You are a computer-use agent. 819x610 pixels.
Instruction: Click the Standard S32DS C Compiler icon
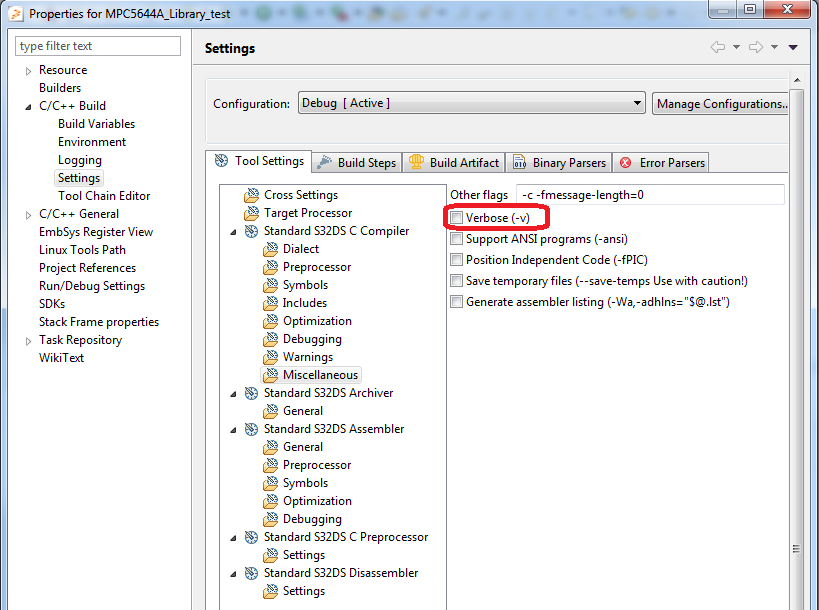251,231
